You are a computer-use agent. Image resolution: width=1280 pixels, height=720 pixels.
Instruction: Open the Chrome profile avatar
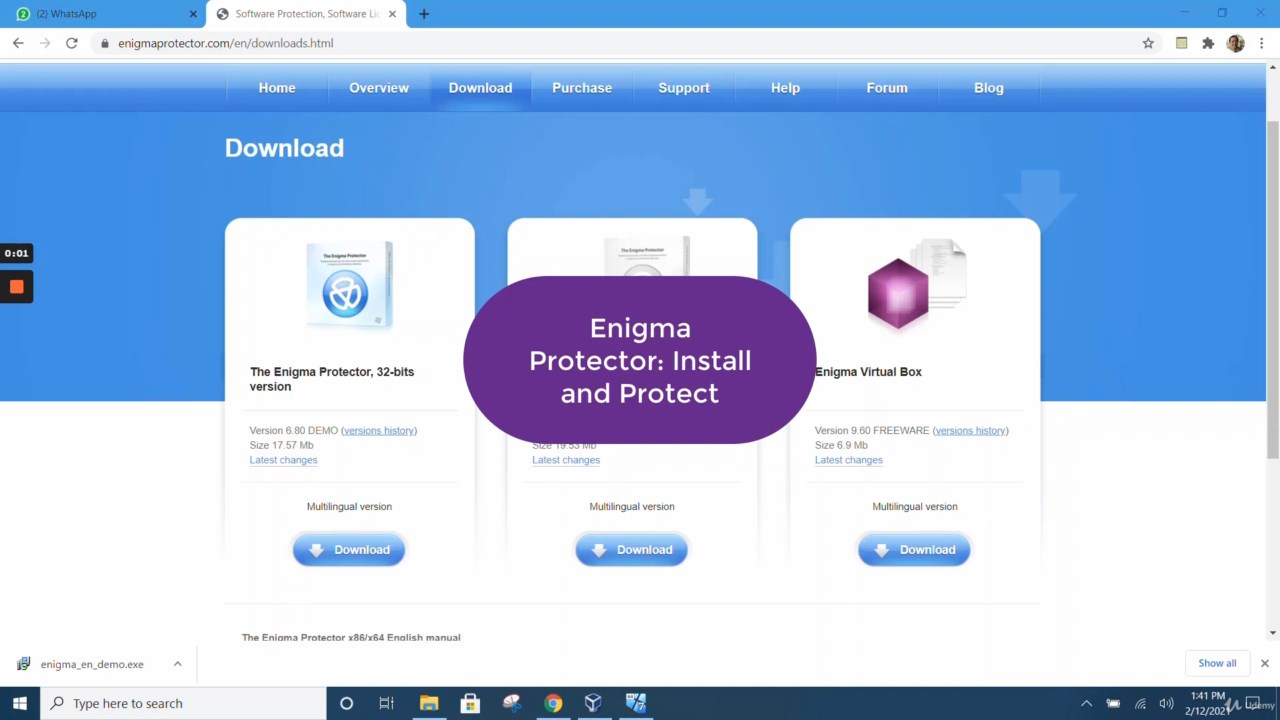coord(1236,43)
